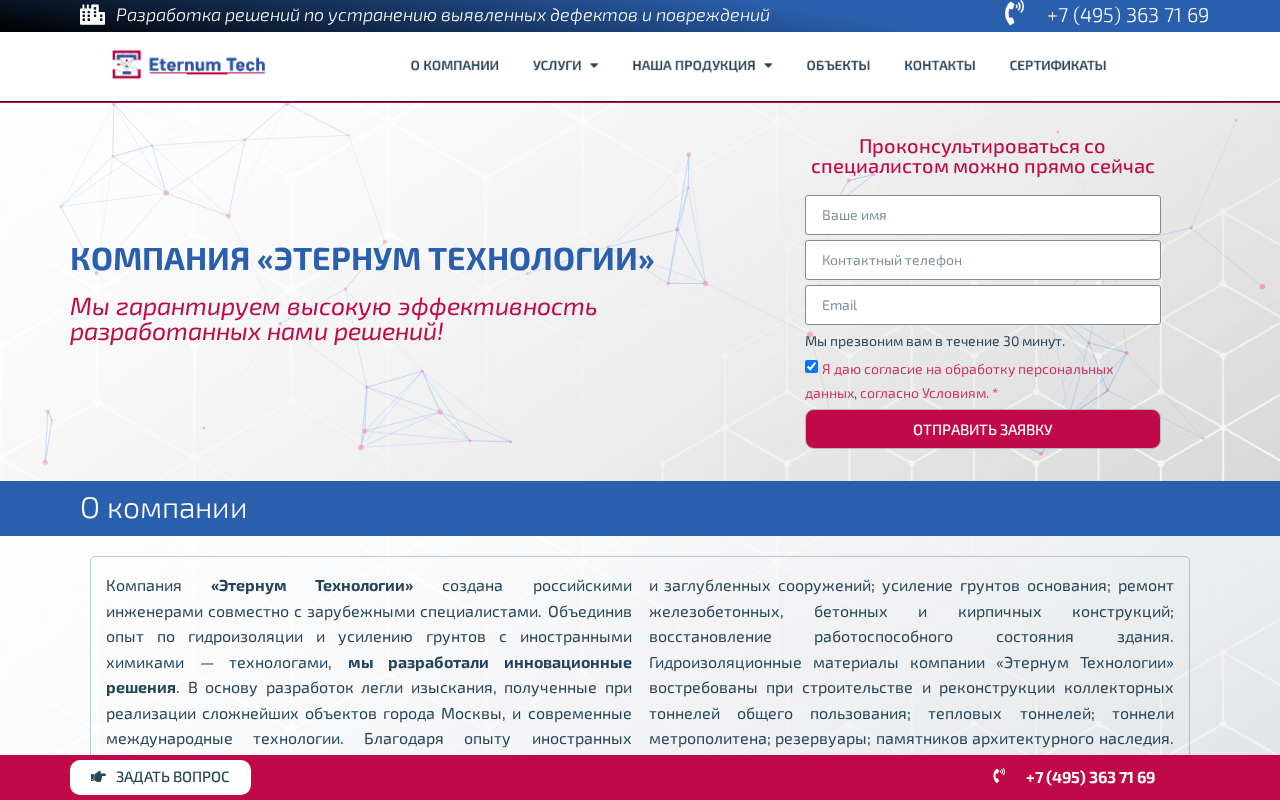Click the phone icon in bottom bar
This screenshot has height=800, width=1280.
click(998, 776)
